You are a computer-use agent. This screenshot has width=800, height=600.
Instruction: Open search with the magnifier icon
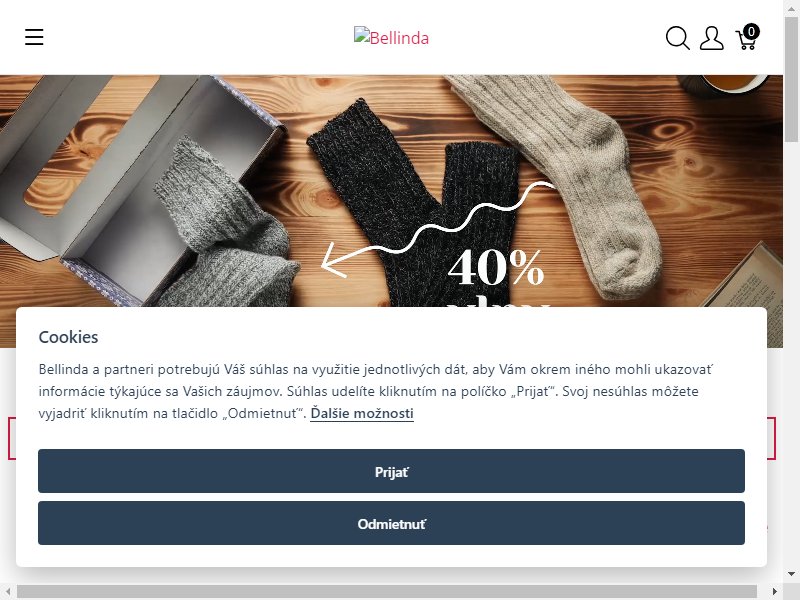[x=678, y=38]
